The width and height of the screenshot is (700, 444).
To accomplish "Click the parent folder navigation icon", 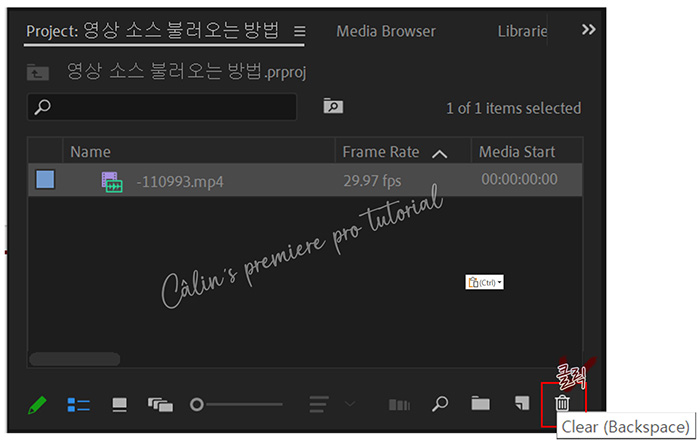I will point(38,72).
